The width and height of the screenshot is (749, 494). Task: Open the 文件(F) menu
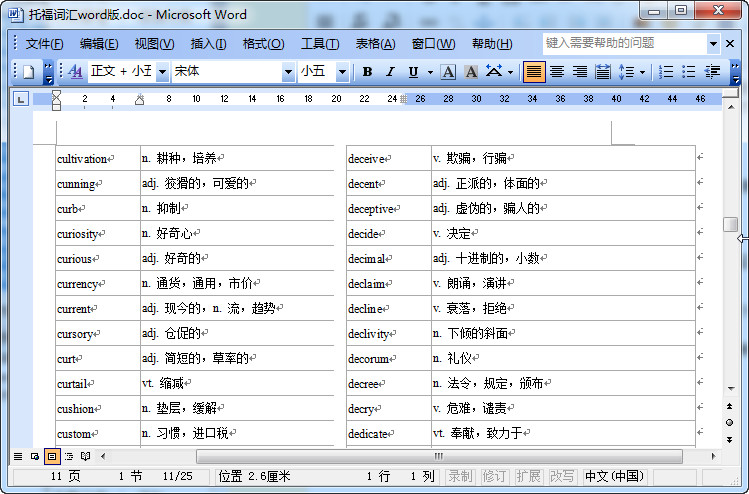44,44
